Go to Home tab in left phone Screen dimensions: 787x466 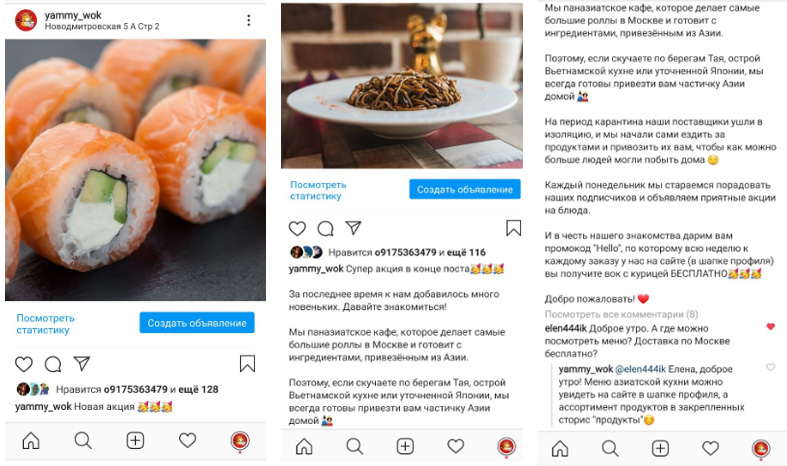coord(31,440)
